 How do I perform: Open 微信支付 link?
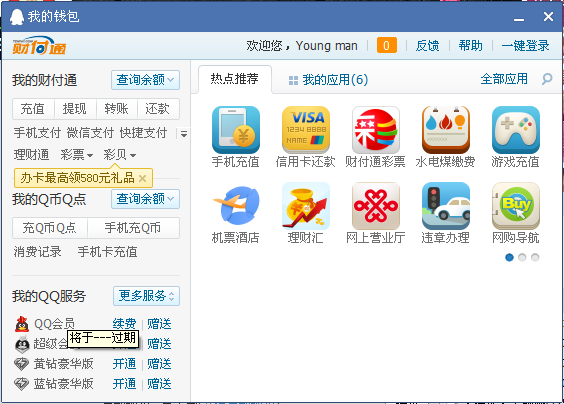point(90,133)
